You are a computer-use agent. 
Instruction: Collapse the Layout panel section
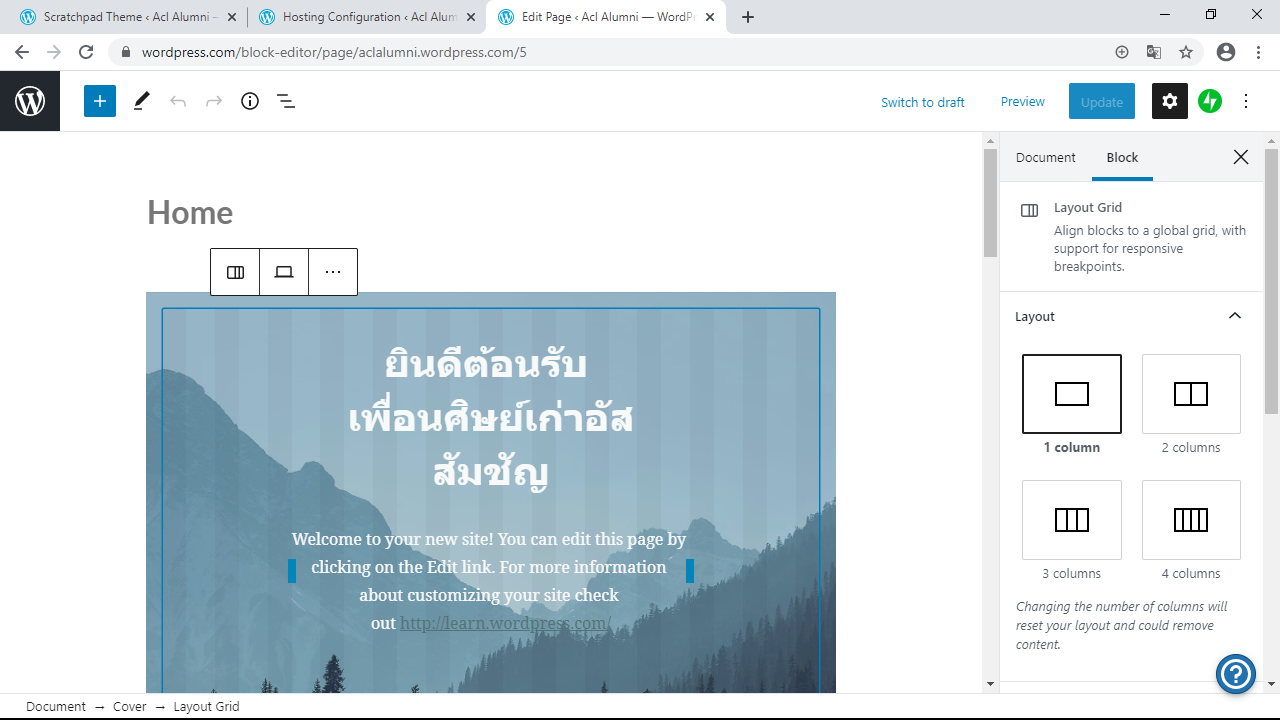(1234, 316)
